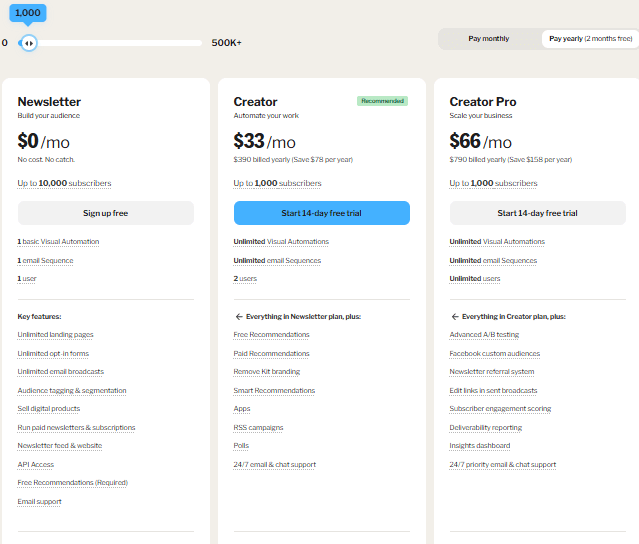639x544 pixels.
Task: Start 14-day free trial for Creator plan
Action: [322, 213]
